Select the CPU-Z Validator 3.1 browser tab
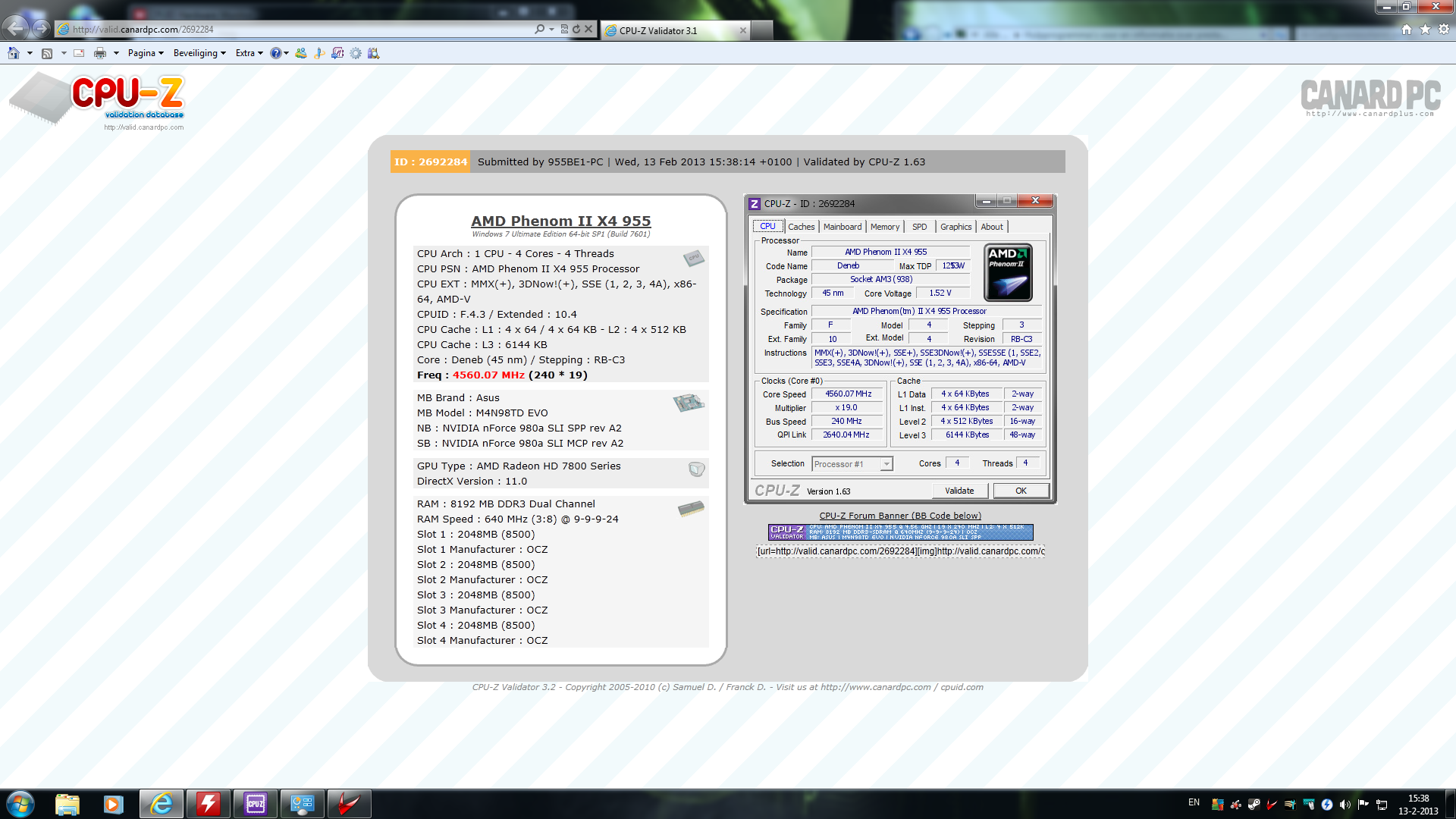This screenshot has height=819, width=1456. point(673,30)
